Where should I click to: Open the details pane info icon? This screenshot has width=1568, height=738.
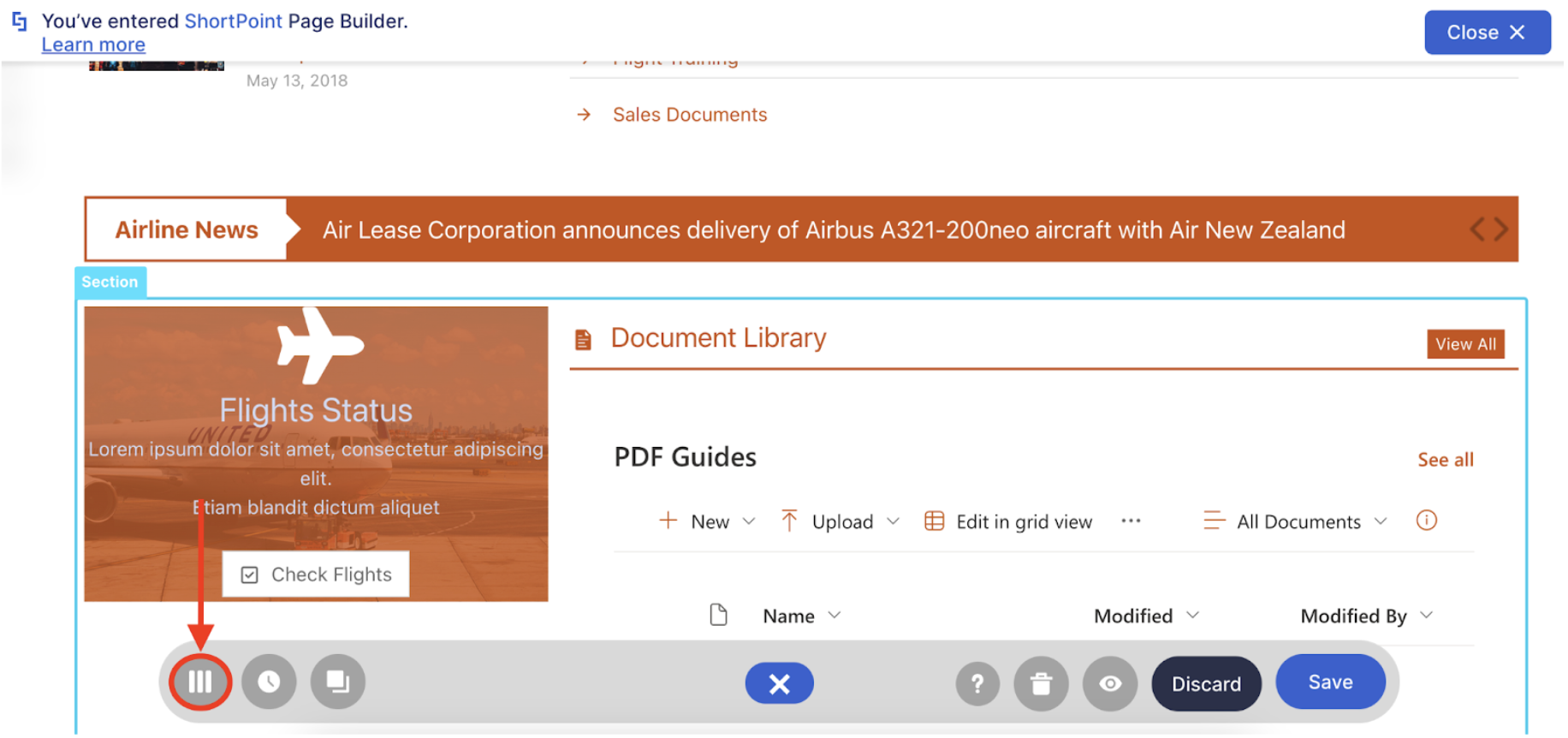(x=1426, y=521)
